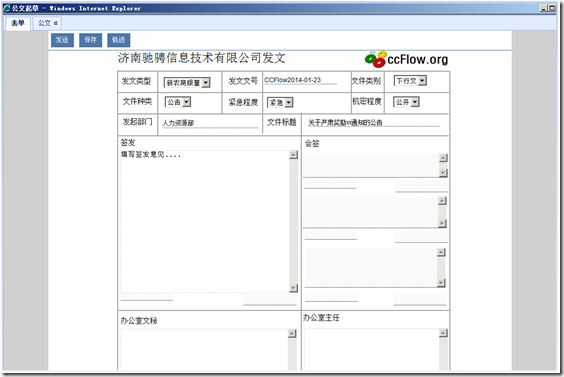
Task: Click the 办公室文秘 scroll-up arrow
Action: click(292, 334)
